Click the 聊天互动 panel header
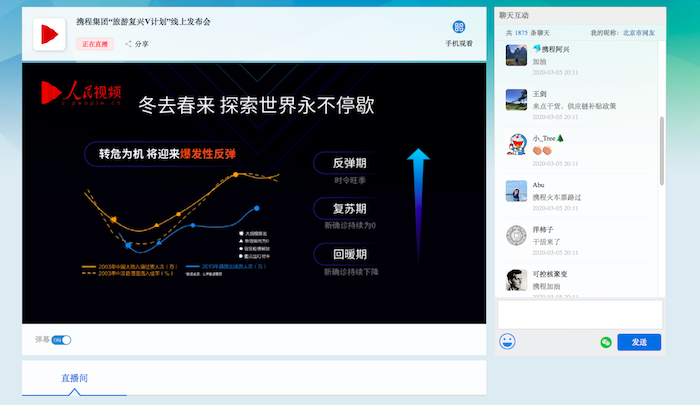Image resolution: width=700 pixels, height=405 pixels. tap(580, 15)
